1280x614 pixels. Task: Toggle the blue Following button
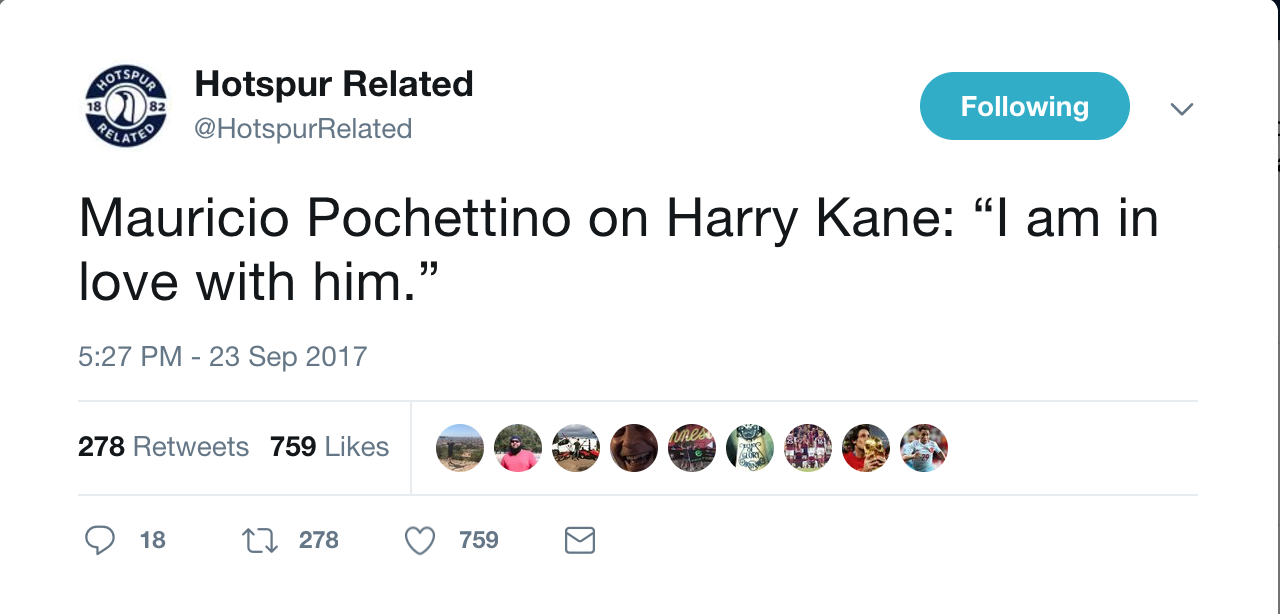(1024, 106)
